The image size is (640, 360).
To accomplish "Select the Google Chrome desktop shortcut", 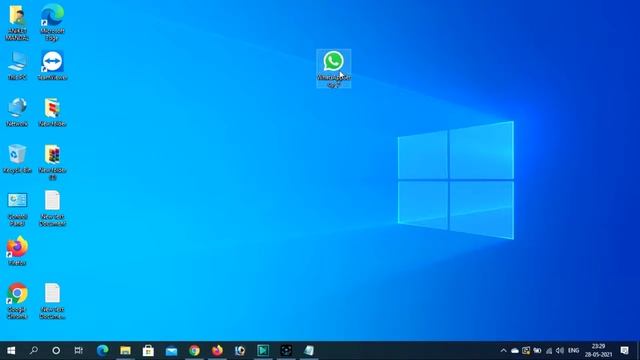I will coord(17,301).
